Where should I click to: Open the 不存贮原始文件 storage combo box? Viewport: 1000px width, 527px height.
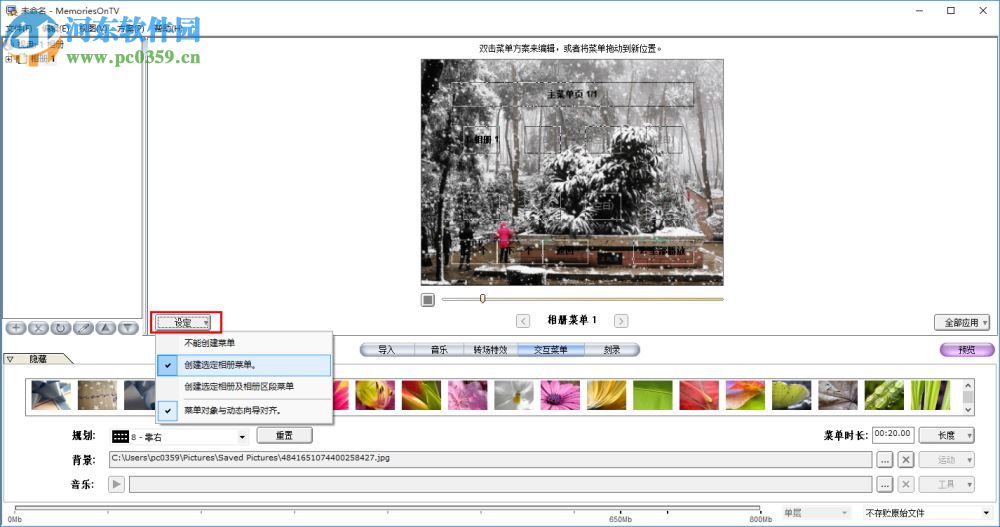pos(928,513)
